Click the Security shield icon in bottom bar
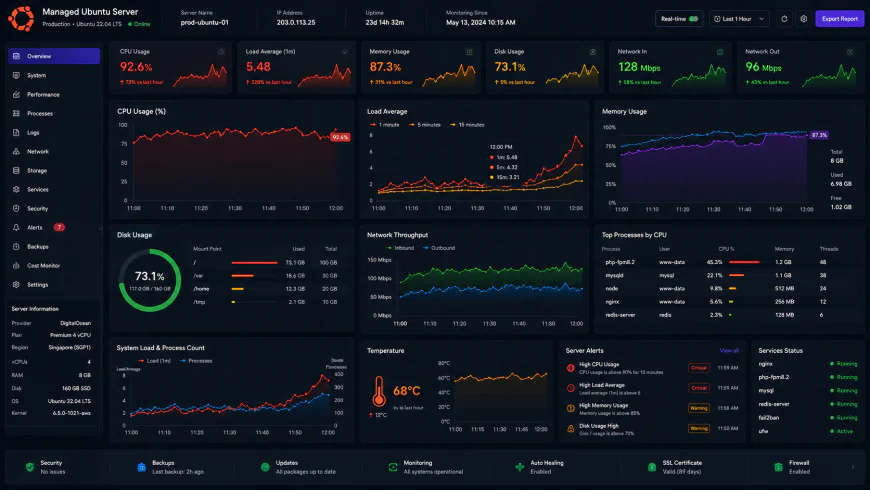This screenshot has height=490, width=870. (29, 467)
